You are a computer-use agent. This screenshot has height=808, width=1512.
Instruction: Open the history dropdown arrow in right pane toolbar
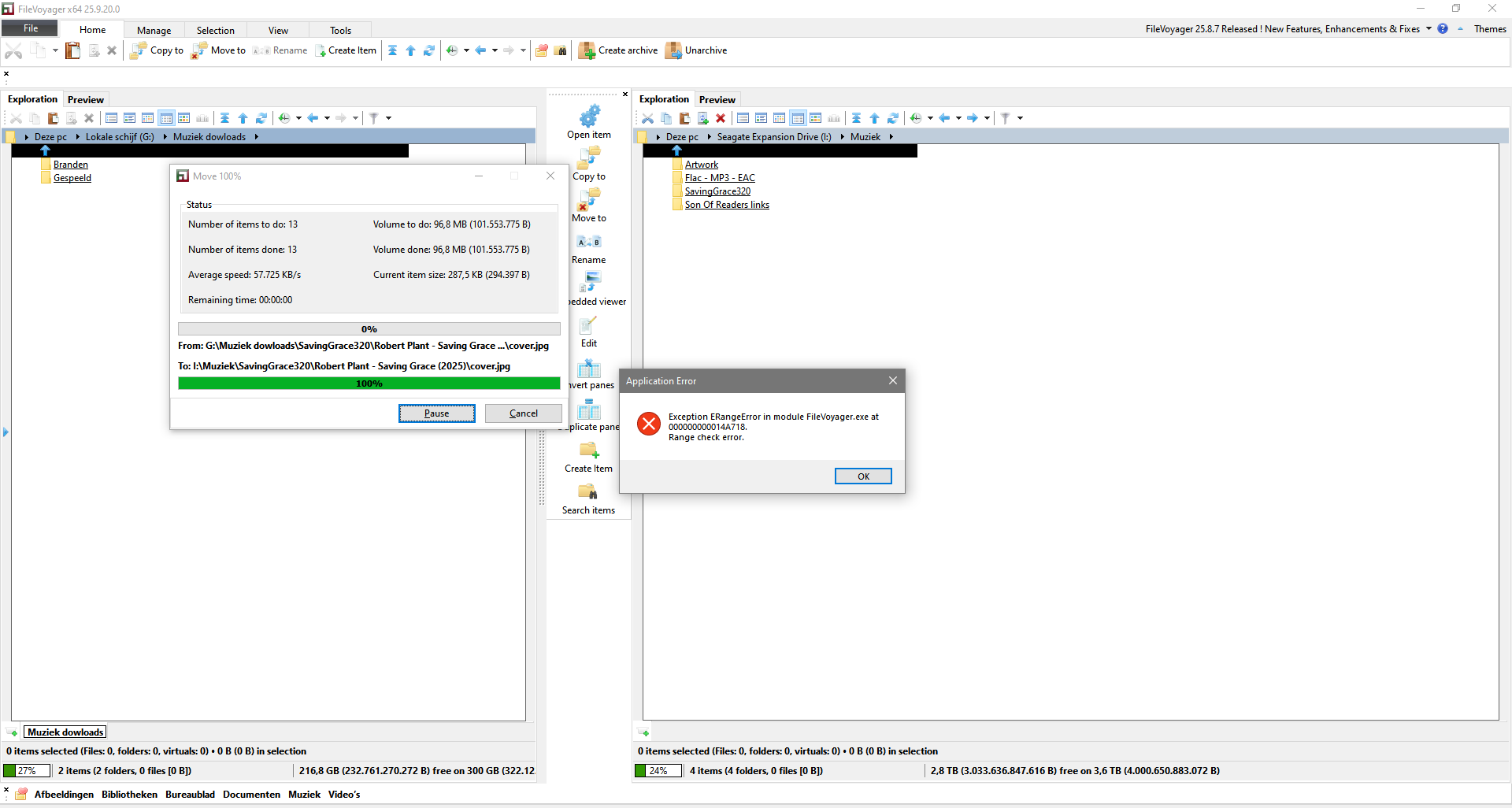click(x=930, y=118)
